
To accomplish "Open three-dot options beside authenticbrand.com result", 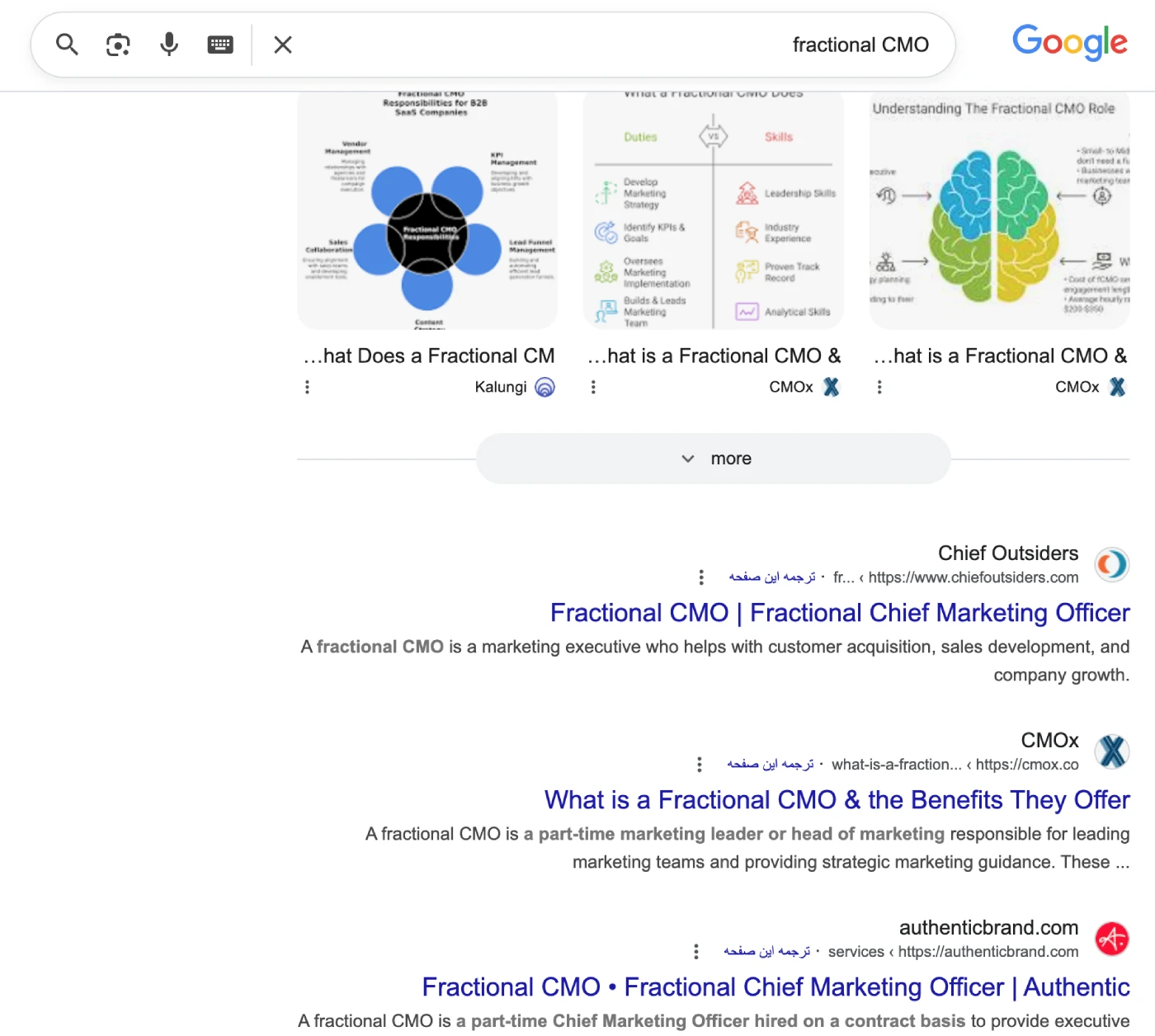I will pos(696,952).
